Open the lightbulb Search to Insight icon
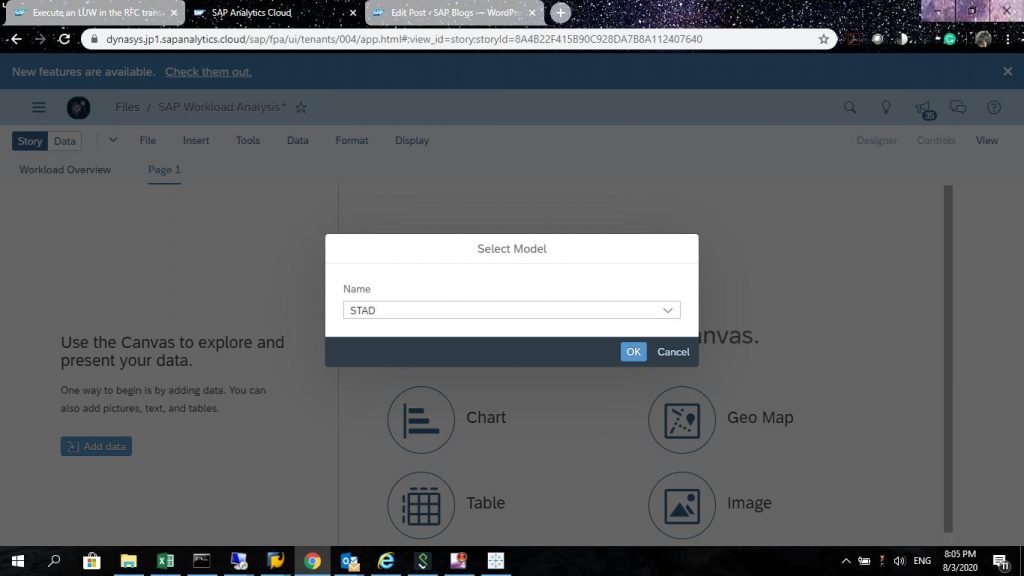Image resolution: width=1024 pixels, height=576 pixels. 886,107
